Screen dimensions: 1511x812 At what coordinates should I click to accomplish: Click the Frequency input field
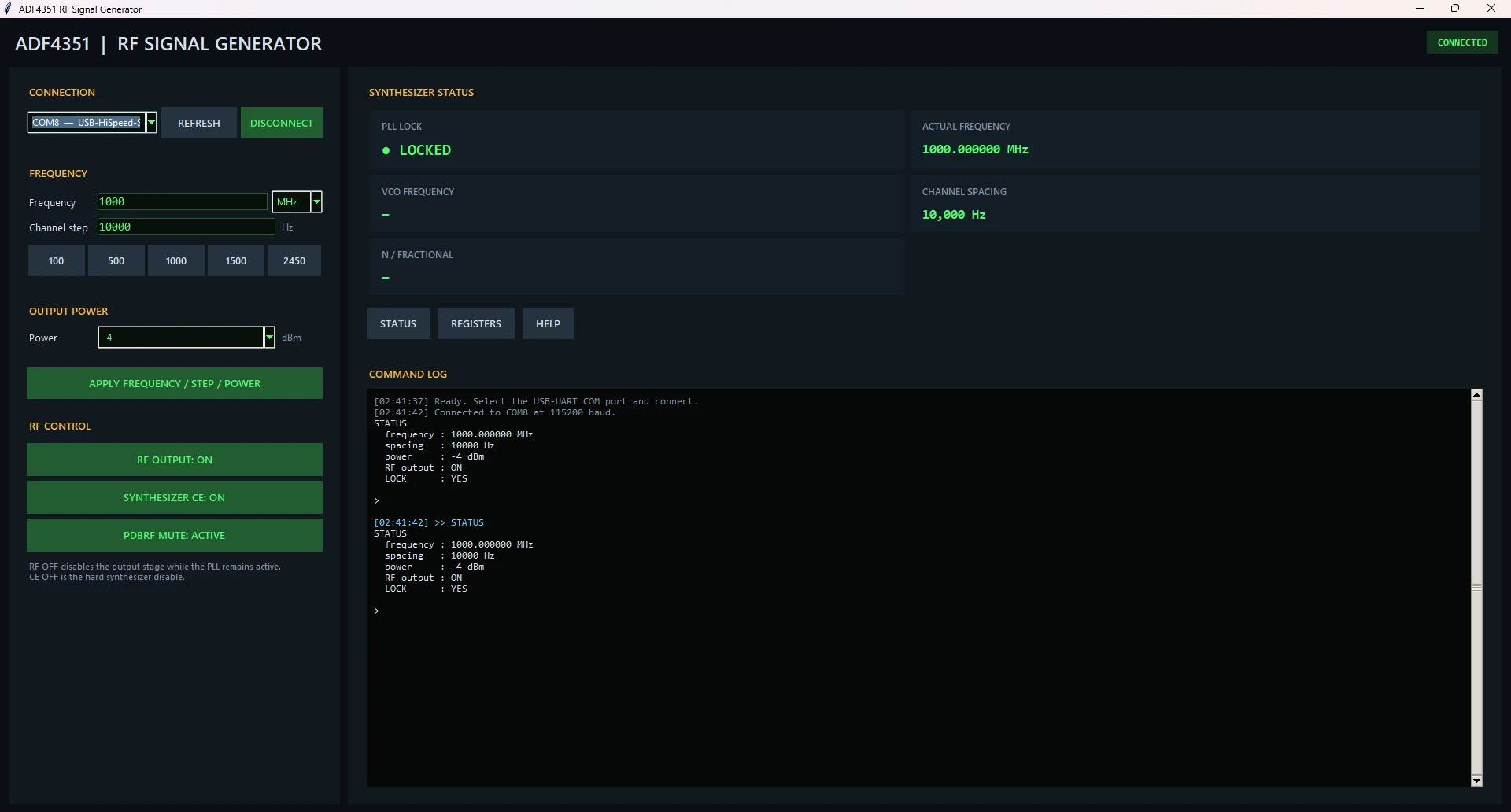point(183,201)
